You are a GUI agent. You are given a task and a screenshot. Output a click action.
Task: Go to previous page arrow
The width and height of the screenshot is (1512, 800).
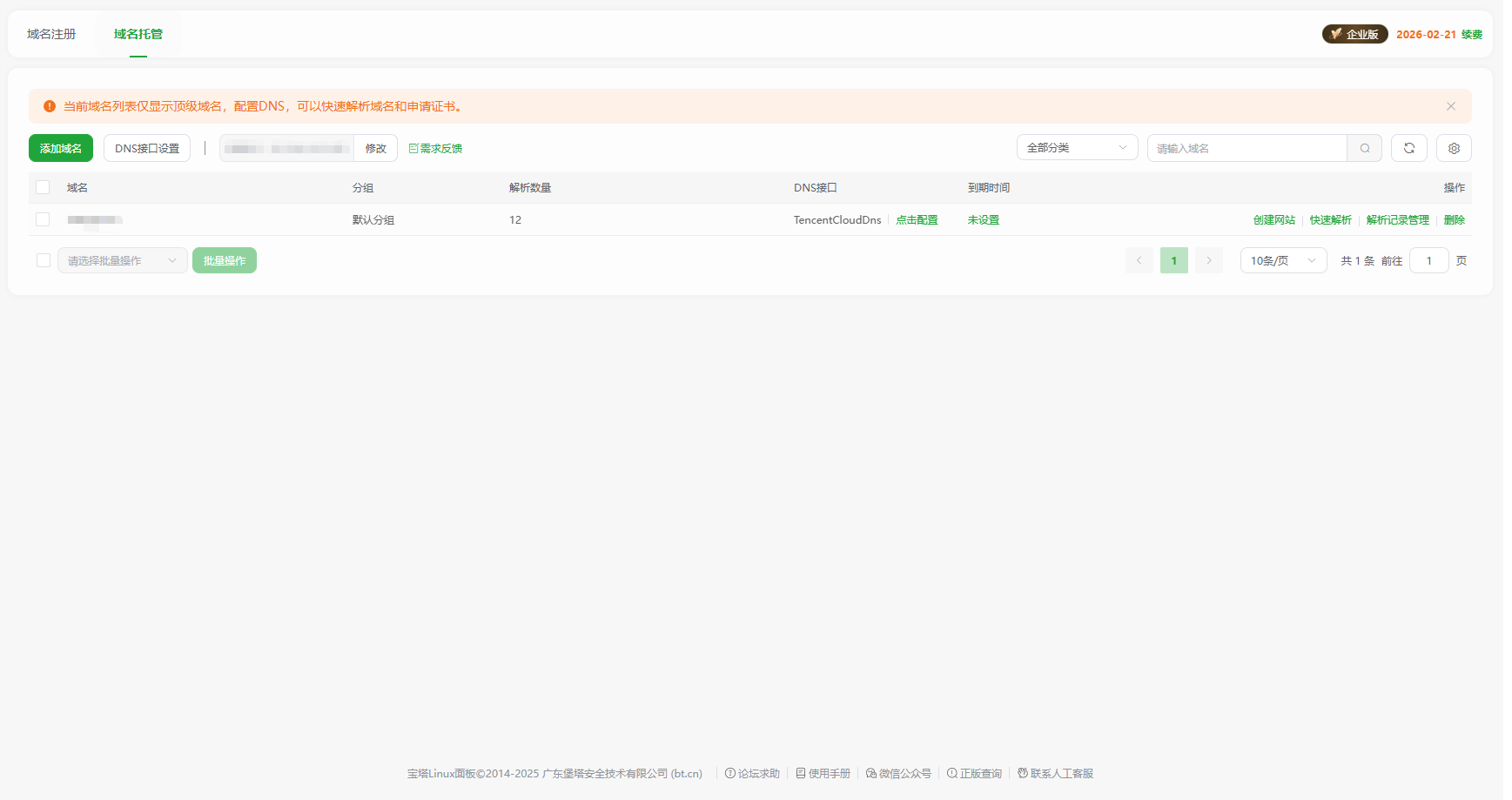(1139, 260)
